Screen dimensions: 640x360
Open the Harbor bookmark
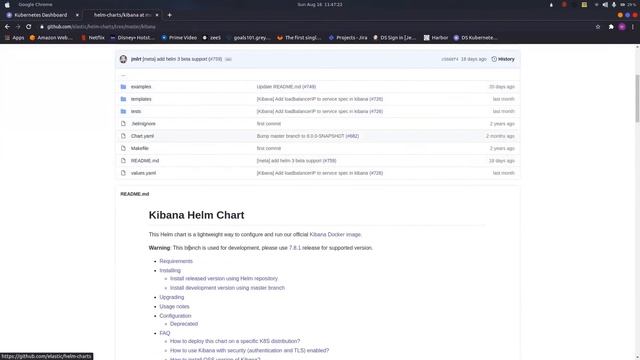(436, 38)
